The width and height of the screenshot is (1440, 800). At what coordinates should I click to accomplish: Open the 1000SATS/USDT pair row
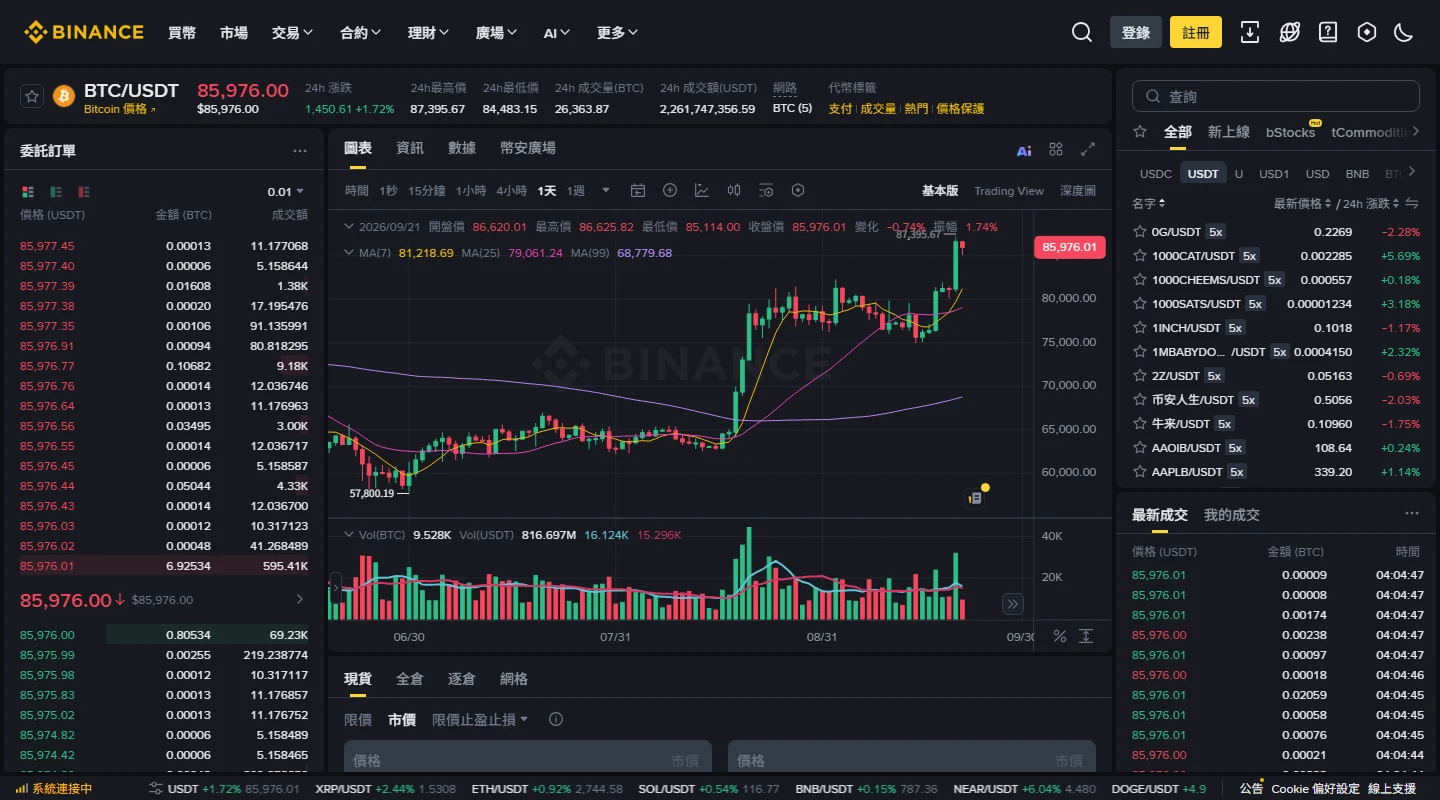pyautogui.click(x=1276, y=303)
